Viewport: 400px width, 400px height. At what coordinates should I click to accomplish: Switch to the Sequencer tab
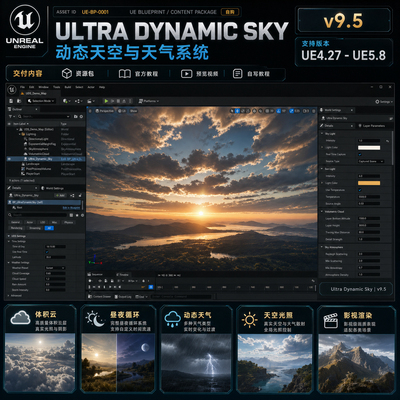[x=96, y=274]
